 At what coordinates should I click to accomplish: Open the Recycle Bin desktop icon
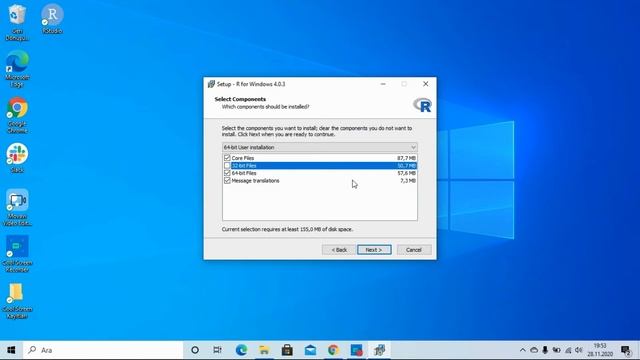[x=17, y=22]
